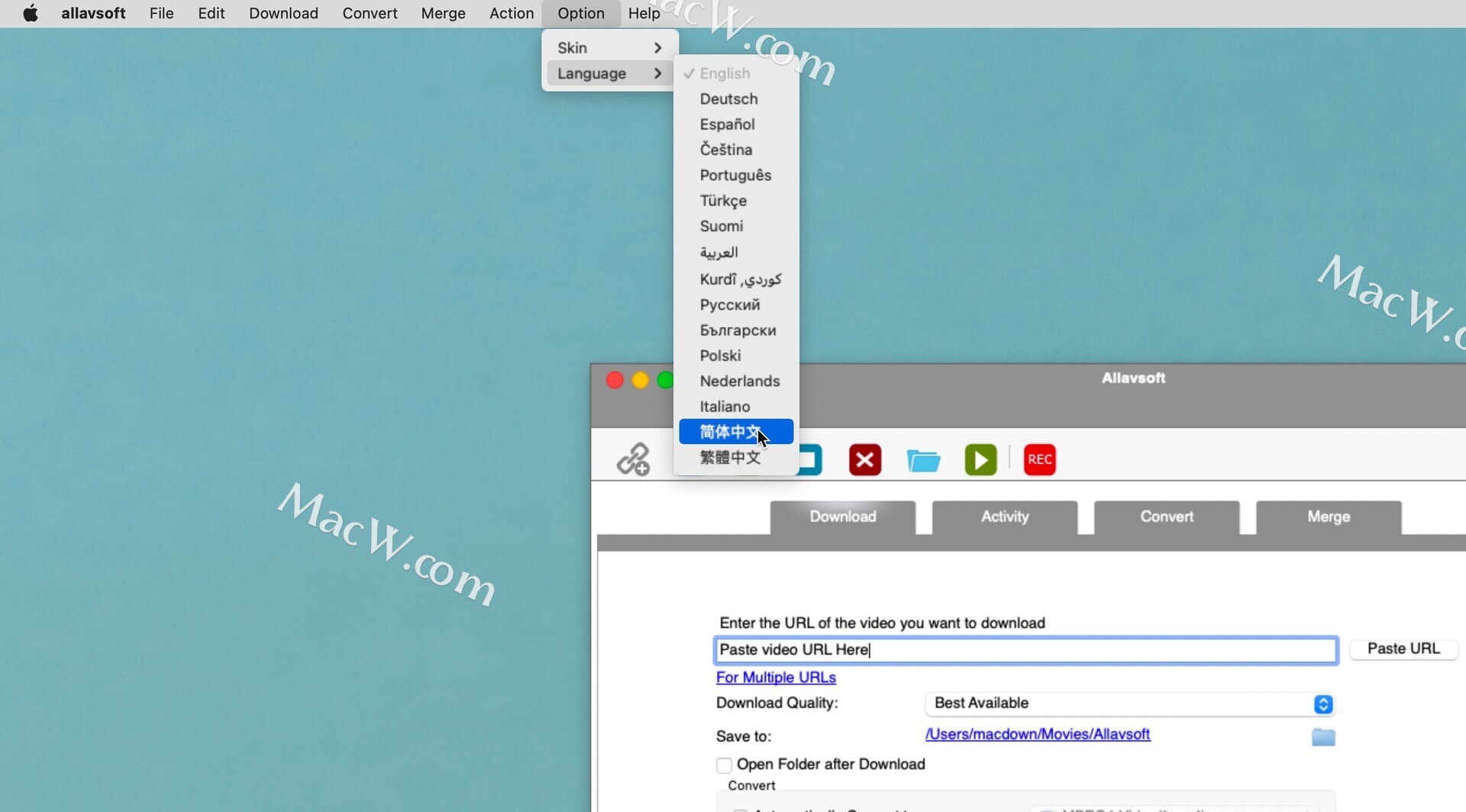The width and height of the screenshot is (1466, 812).
Task: Choose Kurdî language
Action: (736, 279)
